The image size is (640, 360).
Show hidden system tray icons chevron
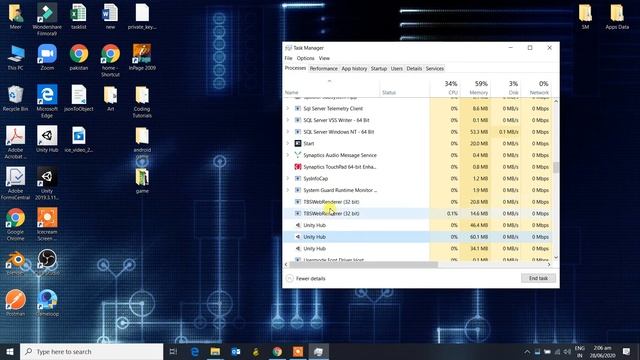pyautogui.click(x=527, y=351)
